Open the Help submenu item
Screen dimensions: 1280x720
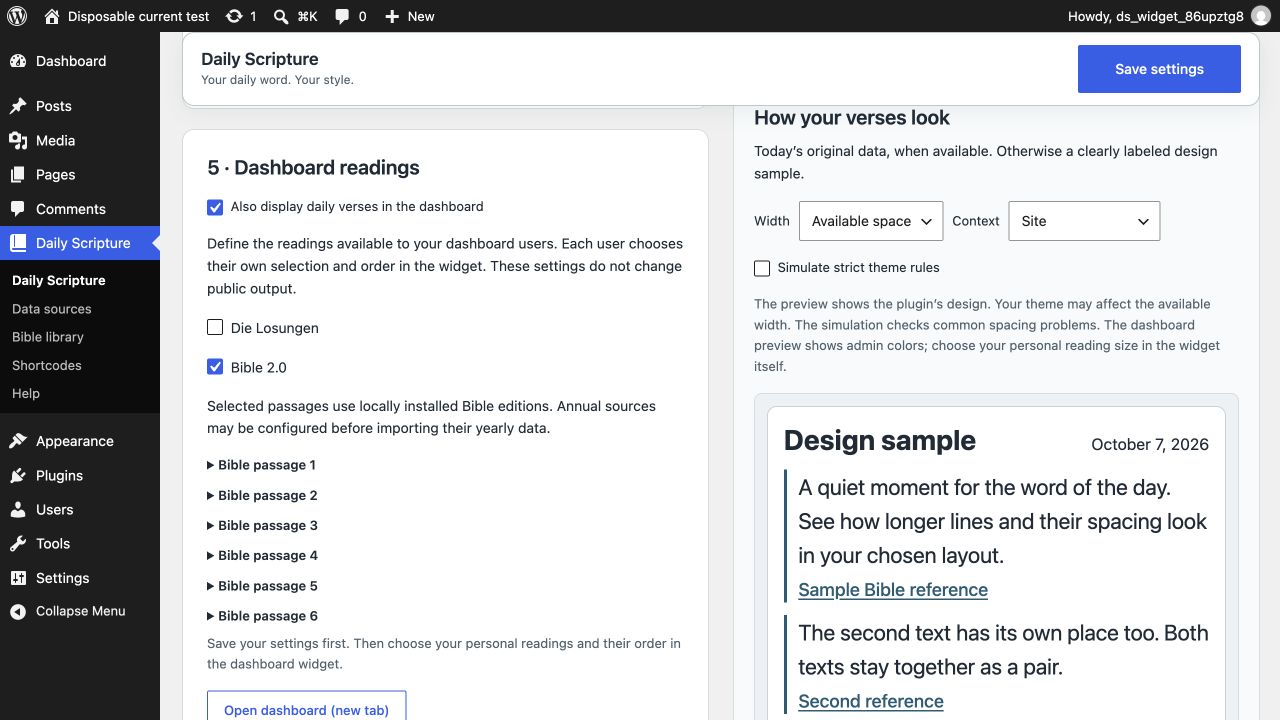(26, 393)
